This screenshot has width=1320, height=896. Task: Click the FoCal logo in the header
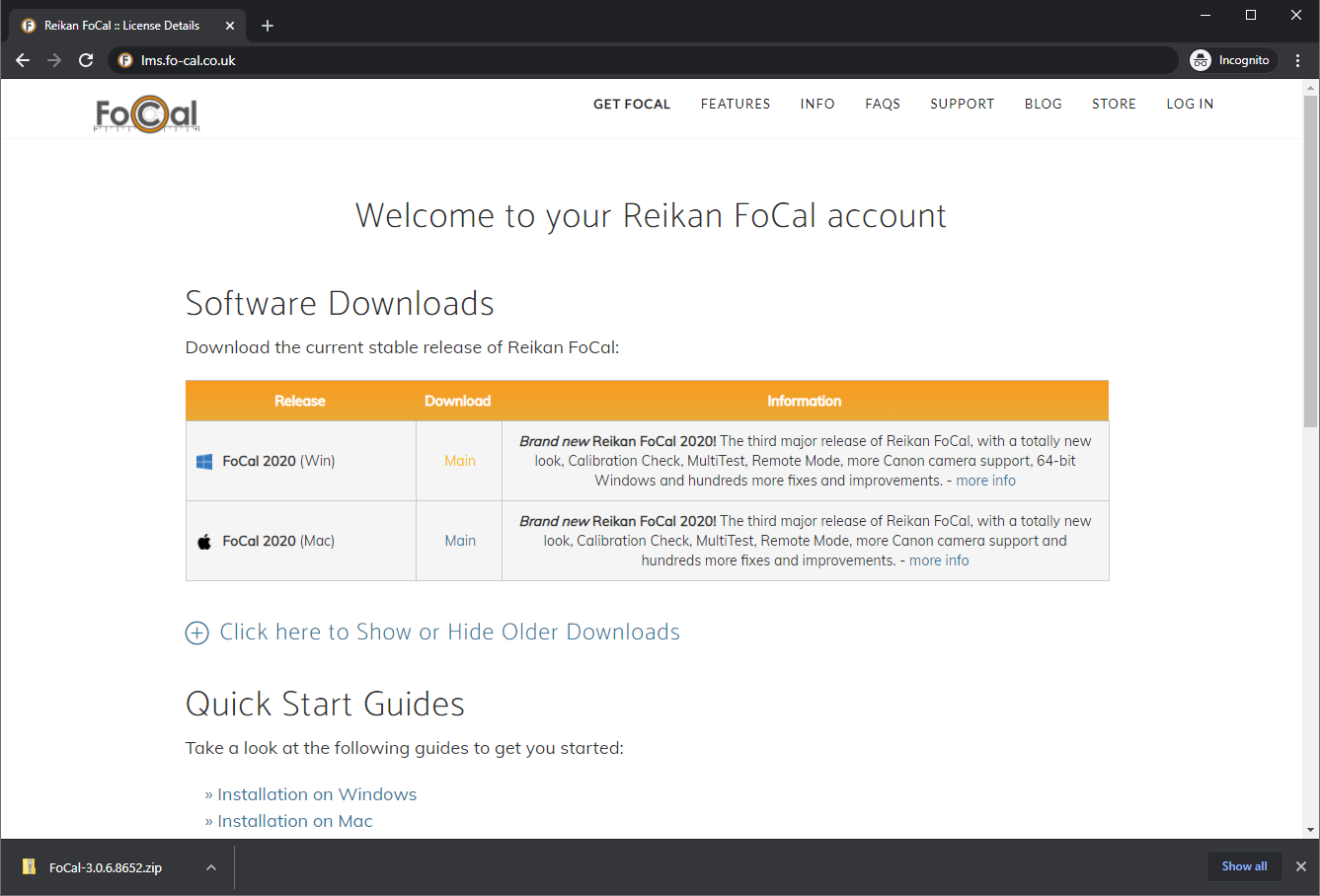(147, 114)
